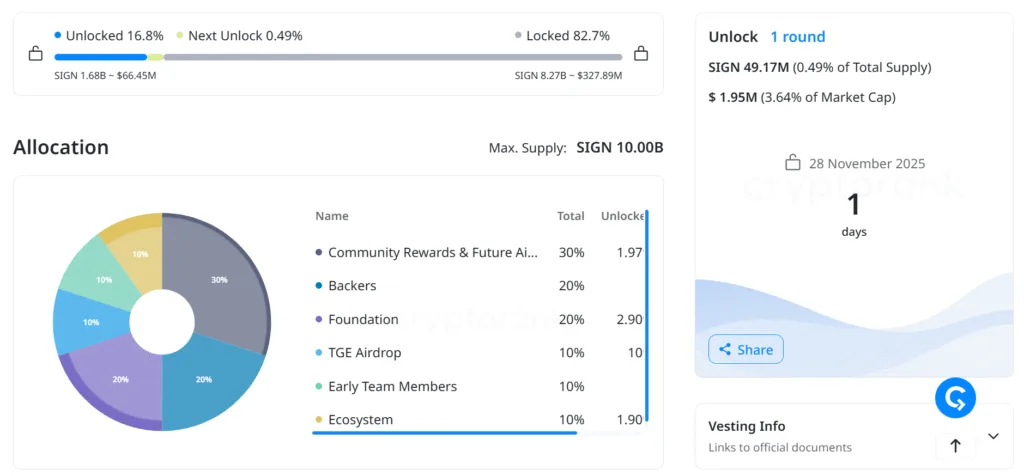This screenshot has height=476, width=1024.
Task: Click the '28 November 2025' date
Action: (x=867, y=163)
